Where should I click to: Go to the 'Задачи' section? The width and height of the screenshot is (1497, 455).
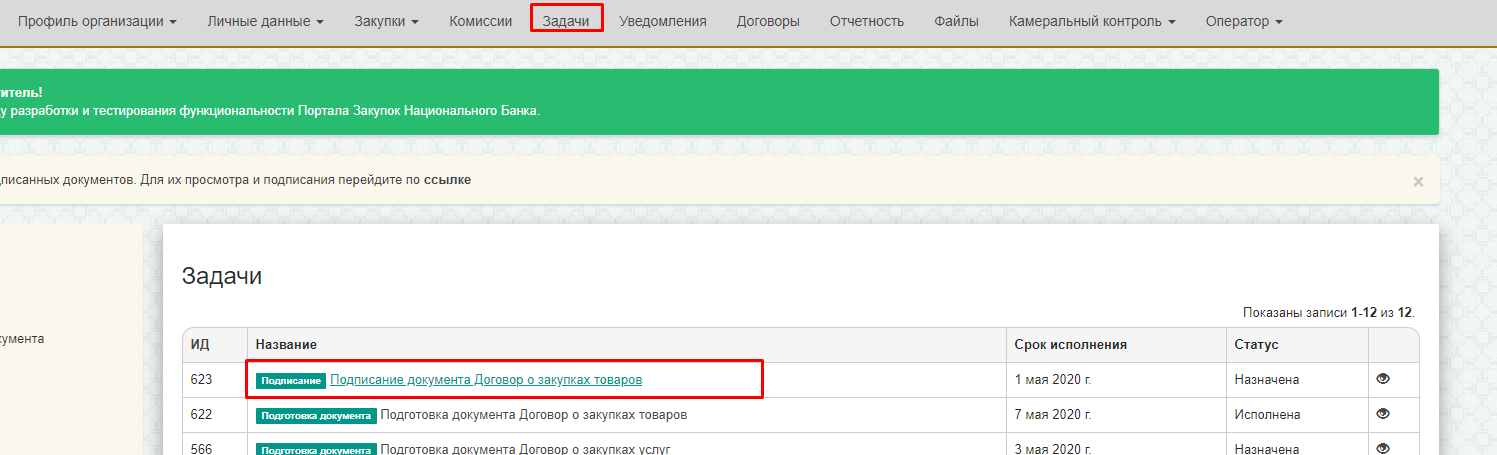coord(566,21)
